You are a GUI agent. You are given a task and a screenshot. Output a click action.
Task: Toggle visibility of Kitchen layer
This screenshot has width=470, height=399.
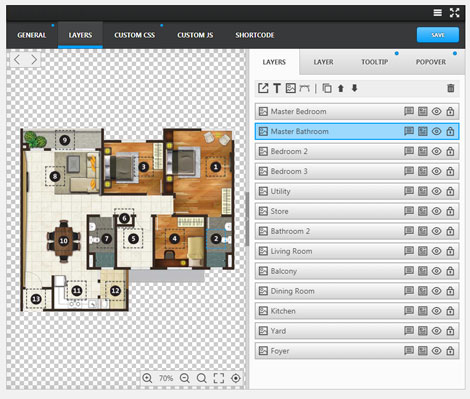[436, 311]
